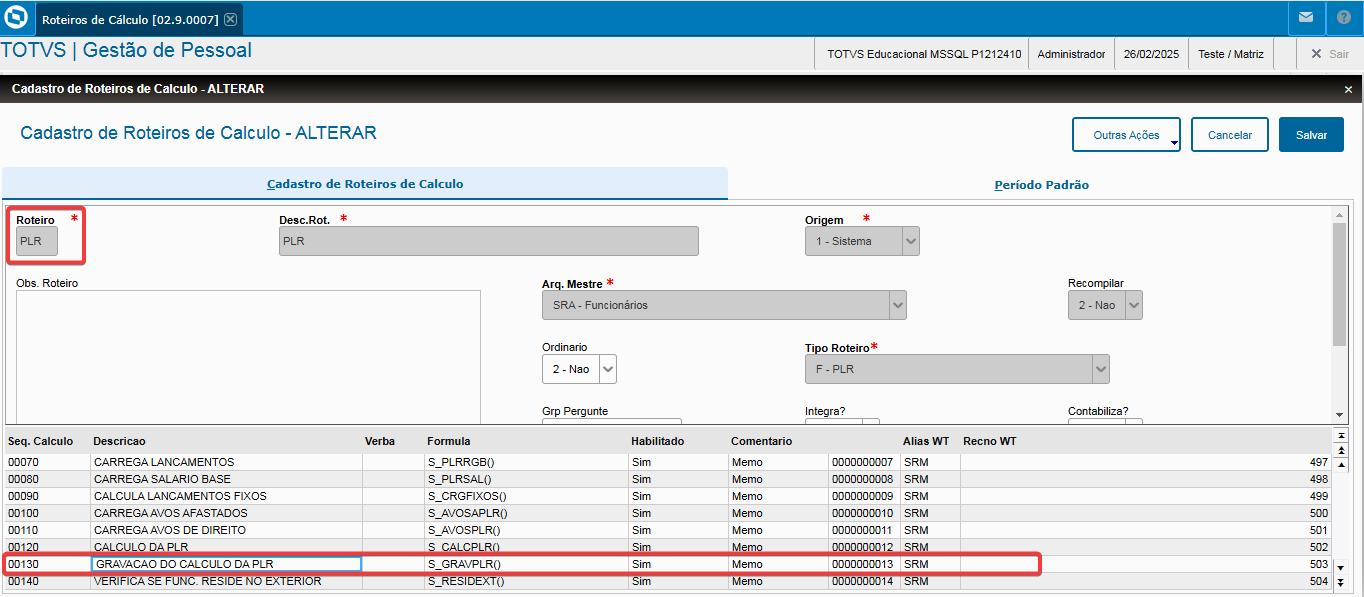Click the S_AVOSAPLR() formula cell
The width and height of the screenshot is (1364, 597).
526,513
